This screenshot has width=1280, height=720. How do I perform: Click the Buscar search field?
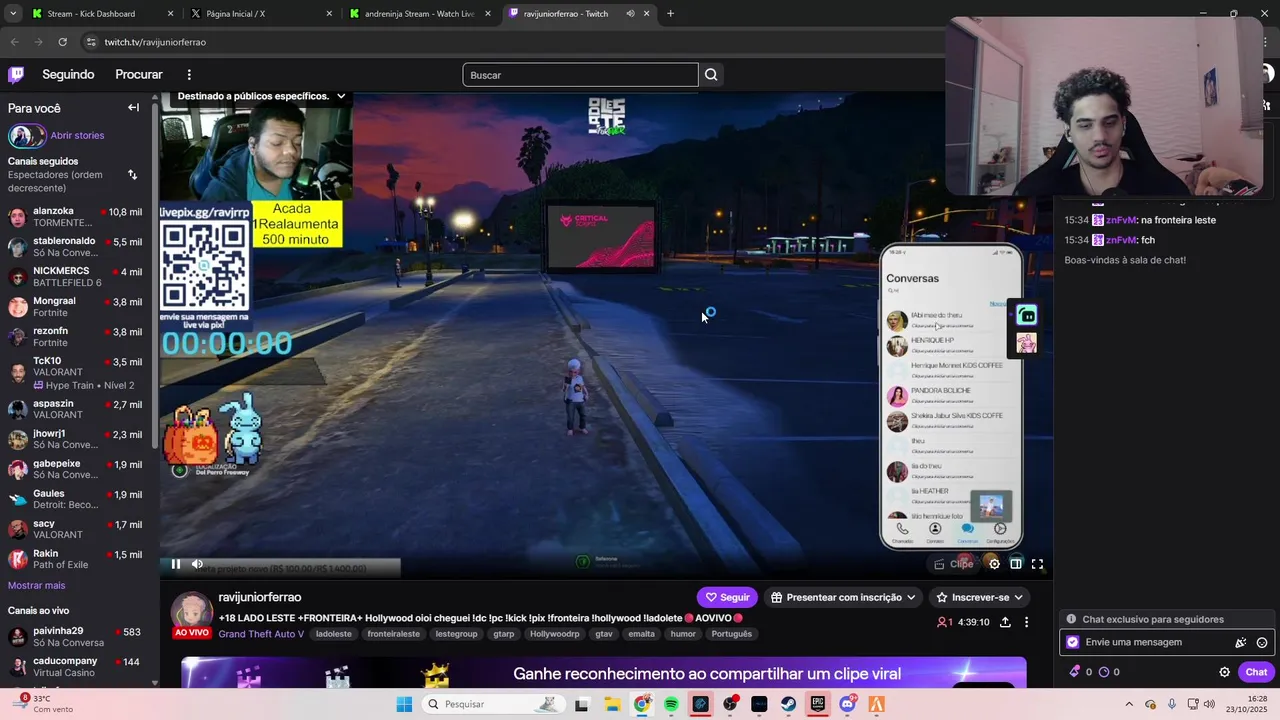click(x=580, y=75)
